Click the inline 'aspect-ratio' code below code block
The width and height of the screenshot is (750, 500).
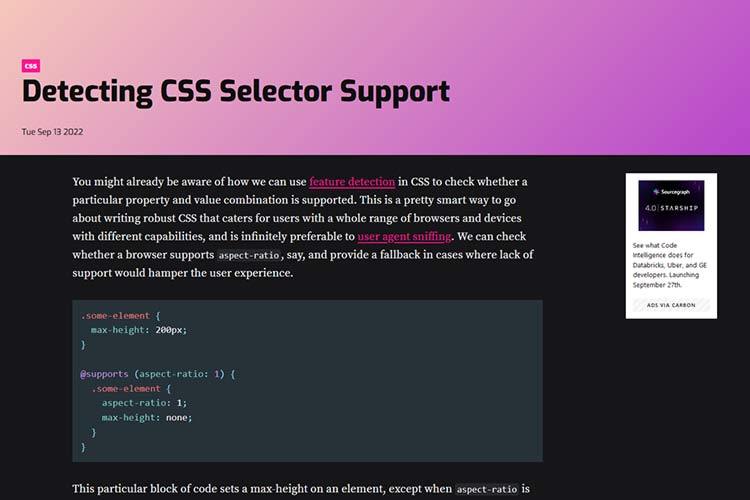(x=487, y=490)
